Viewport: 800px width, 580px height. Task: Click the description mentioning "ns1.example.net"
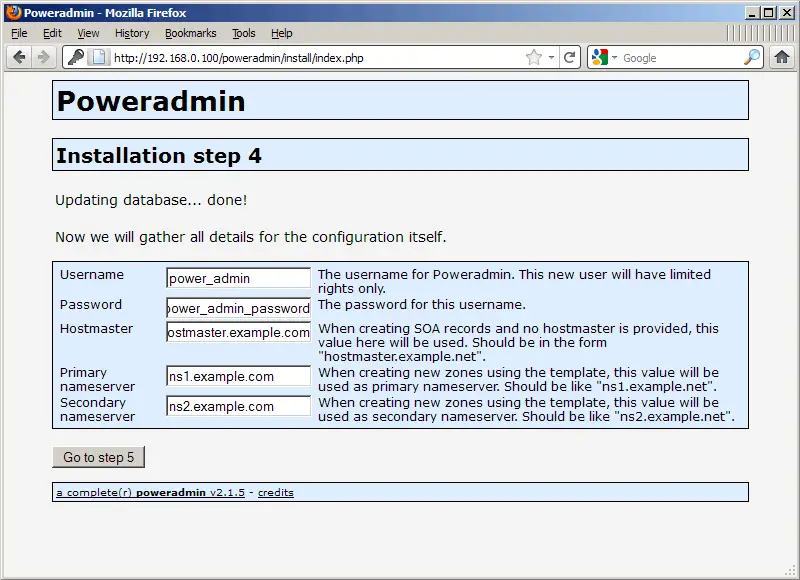tap(518, 380)
